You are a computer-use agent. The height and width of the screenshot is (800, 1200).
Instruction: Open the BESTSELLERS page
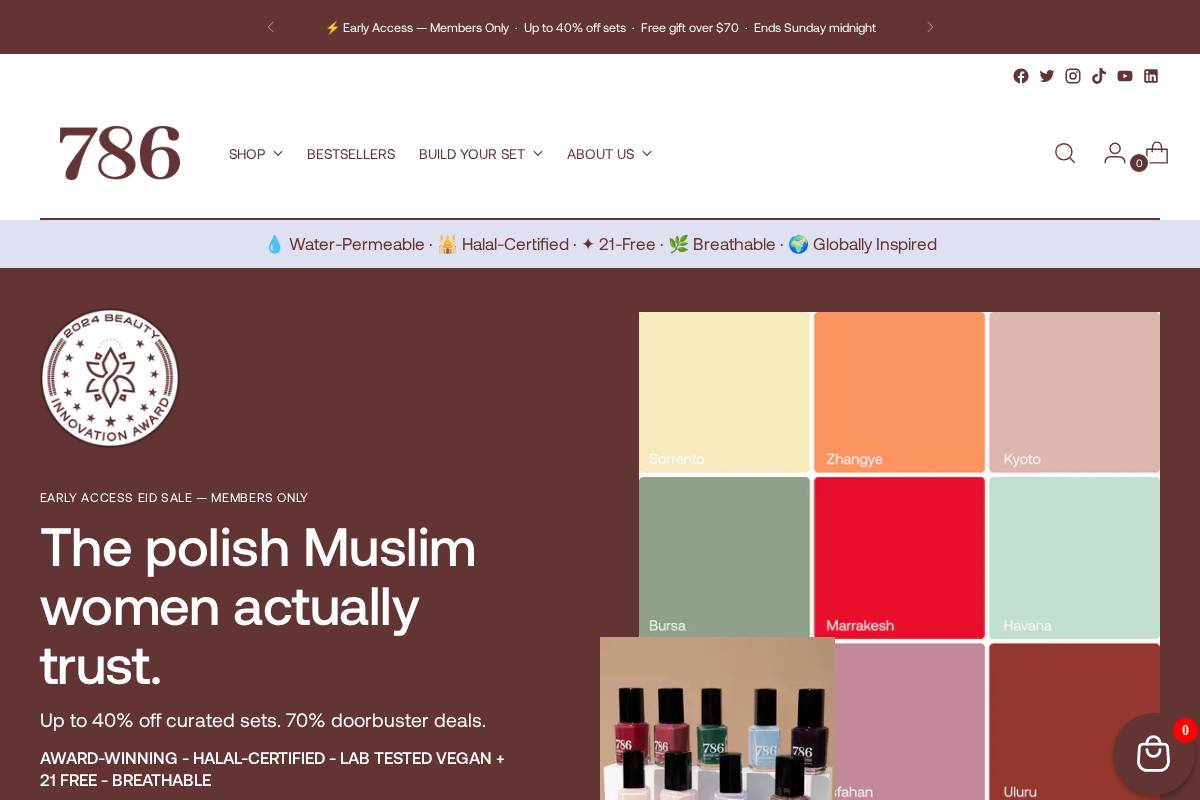351,154
